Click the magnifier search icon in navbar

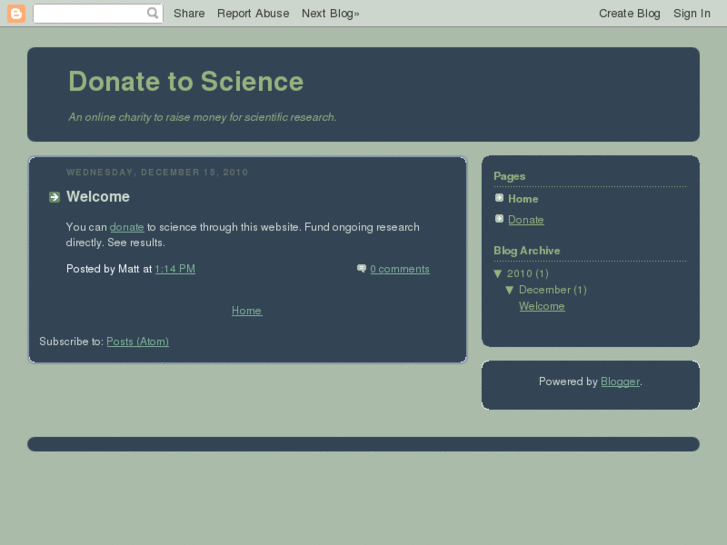[x=152, y=13]
